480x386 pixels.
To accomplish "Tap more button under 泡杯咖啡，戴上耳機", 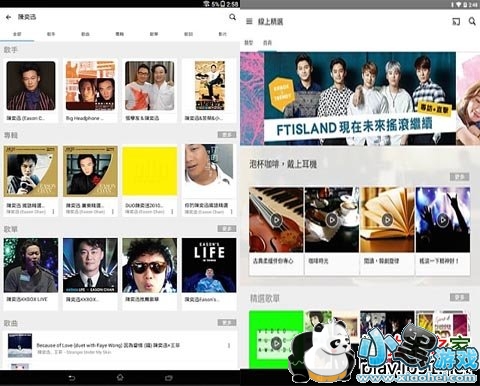I will (x=459, y=177).
